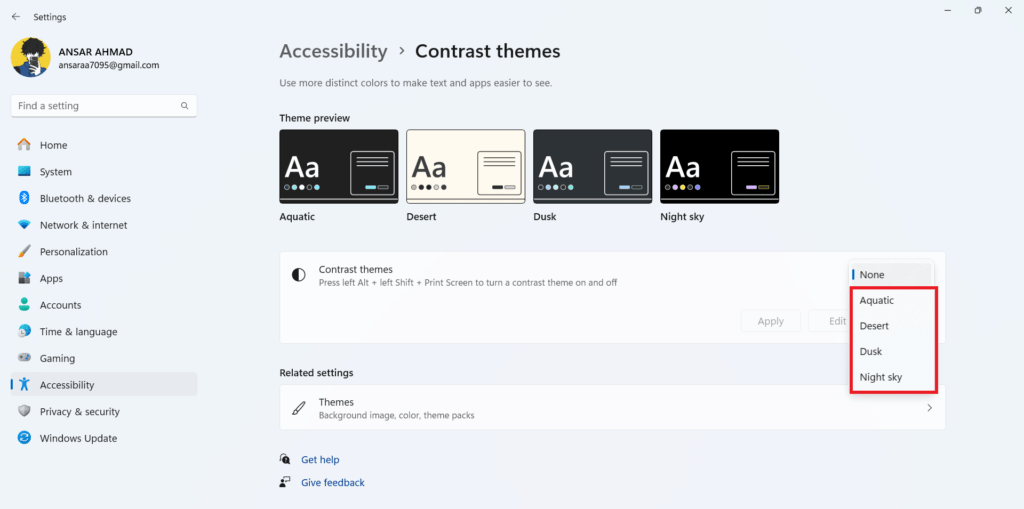The width and height of the screenshot is (1024, 509).
Task: Click Apps label in sidebar
Action: pos(52,278)
